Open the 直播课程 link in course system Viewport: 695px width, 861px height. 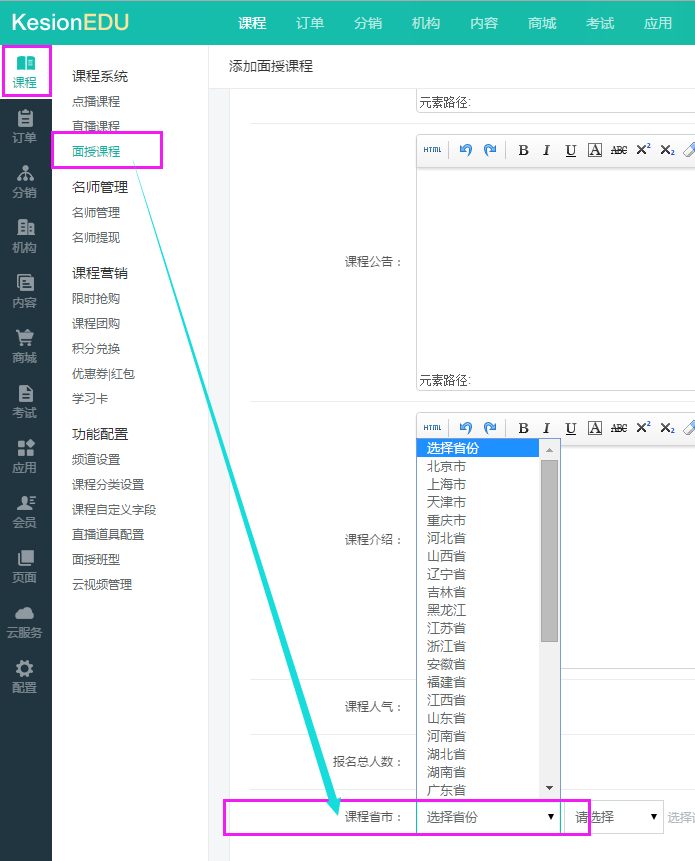(96, 127)
